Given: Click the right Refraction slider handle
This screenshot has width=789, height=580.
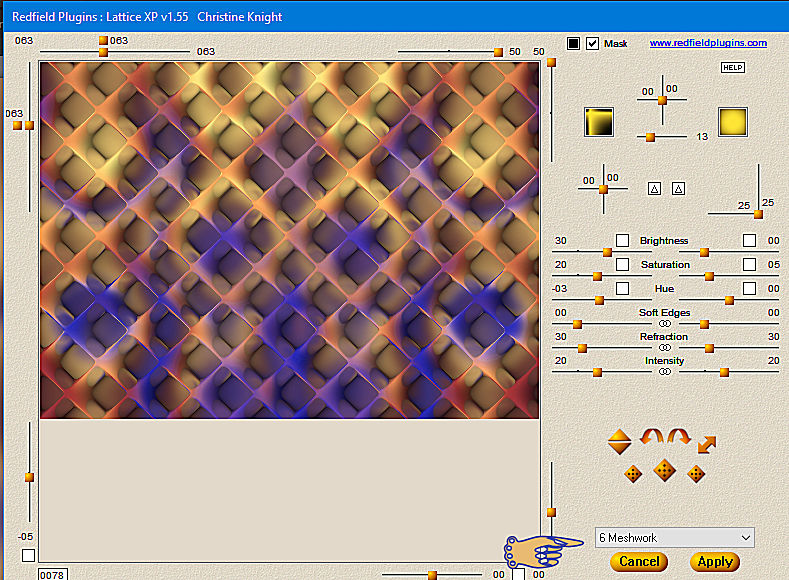Looking at the screenshot, I should [709, 348].
